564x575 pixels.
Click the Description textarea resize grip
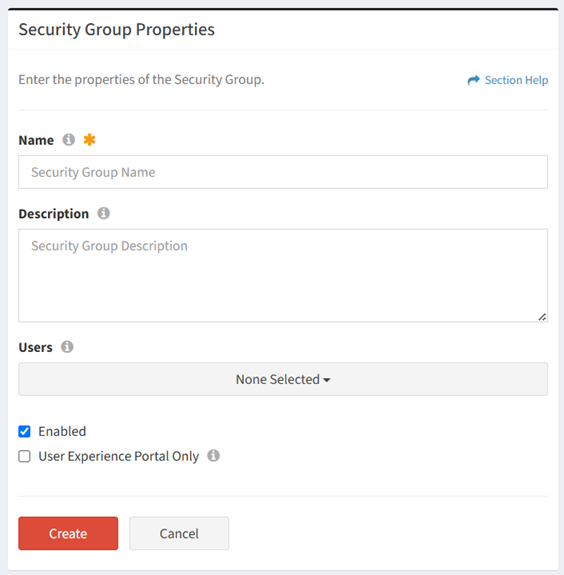(542, 317)
